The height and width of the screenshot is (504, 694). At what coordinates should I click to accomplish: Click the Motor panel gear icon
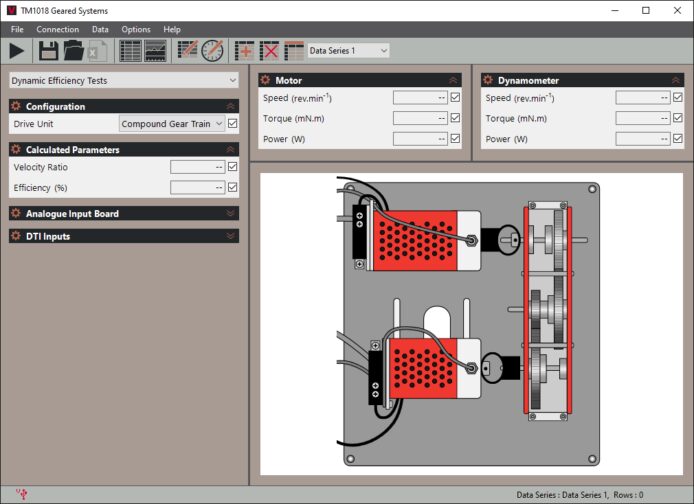point(265,80)
